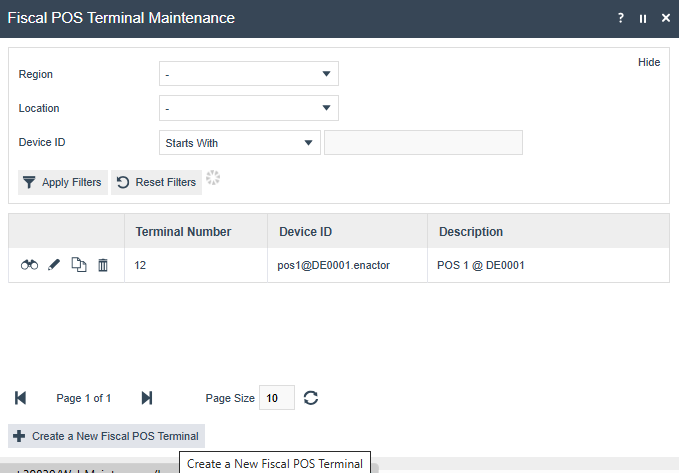The height and width of the screenshot is (473, 679).
Task: Click the trash delete icon for terminal 12
Action: [x=102, y=265]
